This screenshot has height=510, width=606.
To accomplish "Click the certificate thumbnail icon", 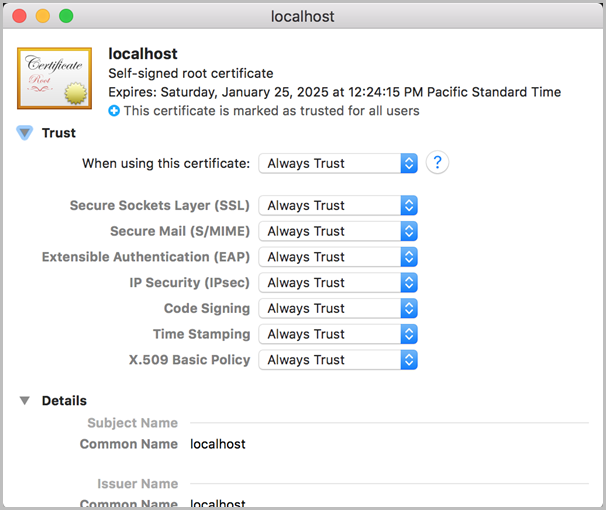I will (x=54, y=78).
